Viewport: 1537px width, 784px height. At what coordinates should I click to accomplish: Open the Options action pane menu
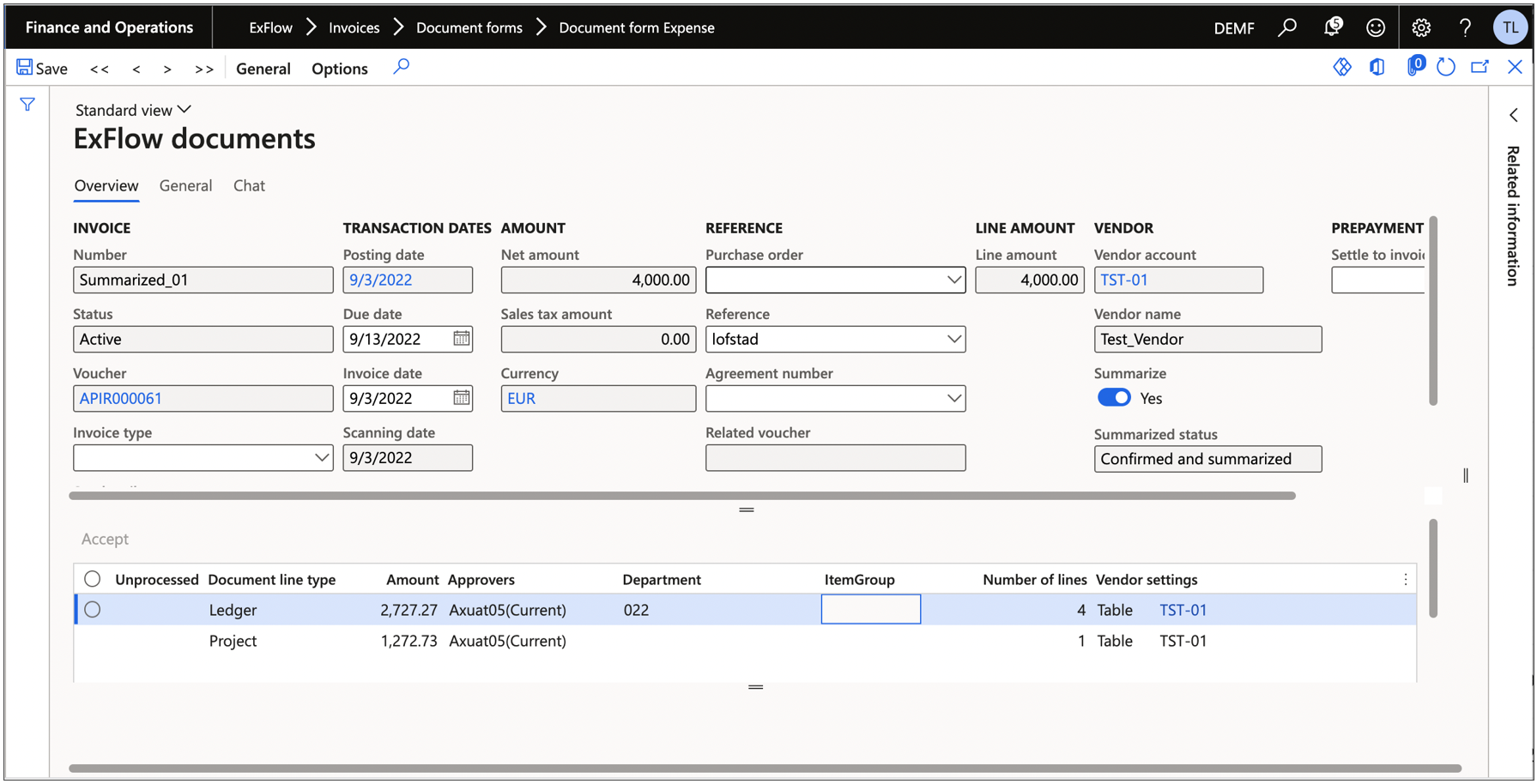[339, 69]
